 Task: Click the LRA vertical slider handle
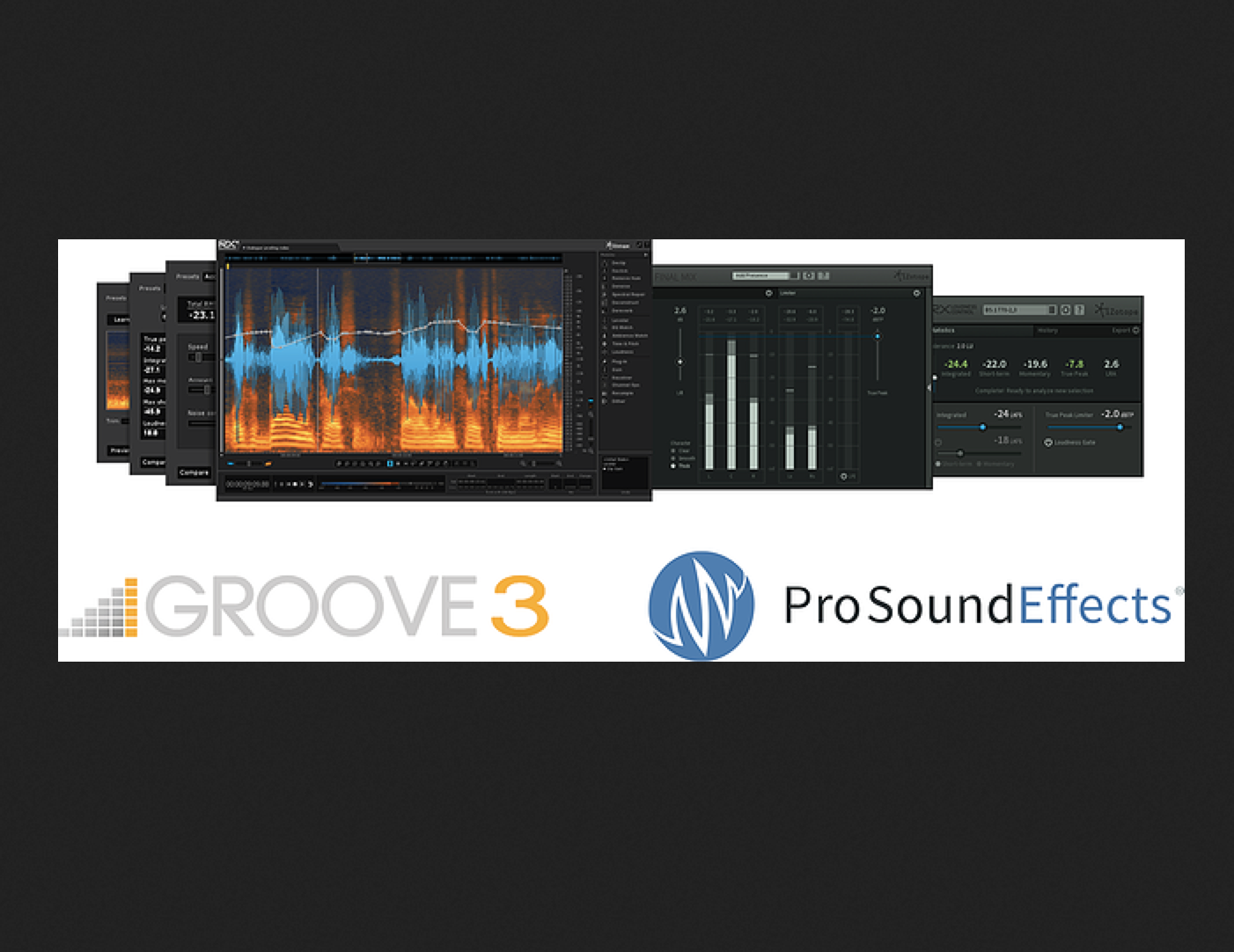(x=680, y=362)
